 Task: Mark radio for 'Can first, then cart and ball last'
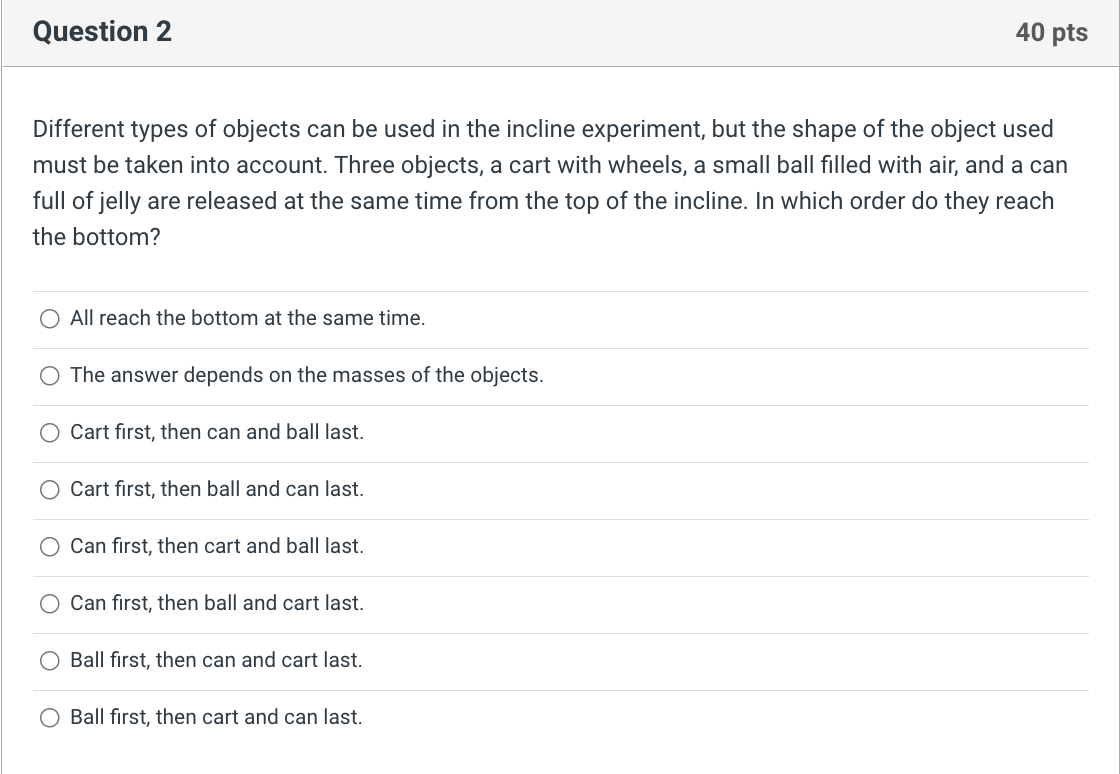point(49,547)
